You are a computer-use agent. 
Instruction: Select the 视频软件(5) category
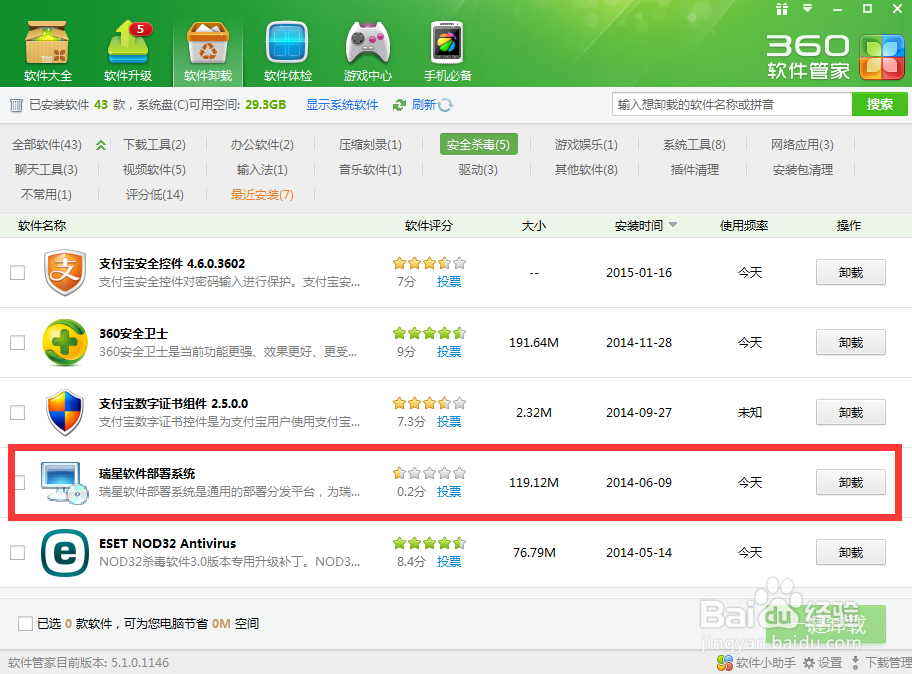click(154, 170)
